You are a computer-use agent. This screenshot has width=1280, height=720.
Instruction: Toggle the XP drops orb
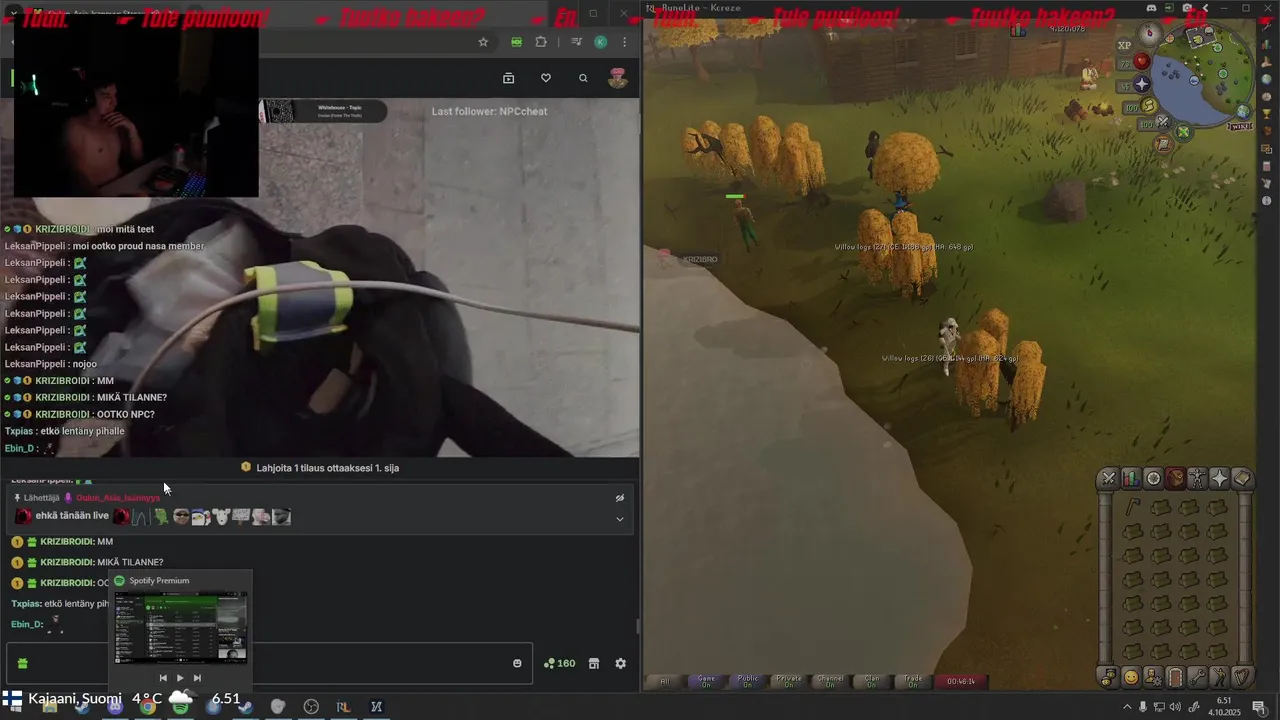pyautogui.click(x=1124, y=45)
